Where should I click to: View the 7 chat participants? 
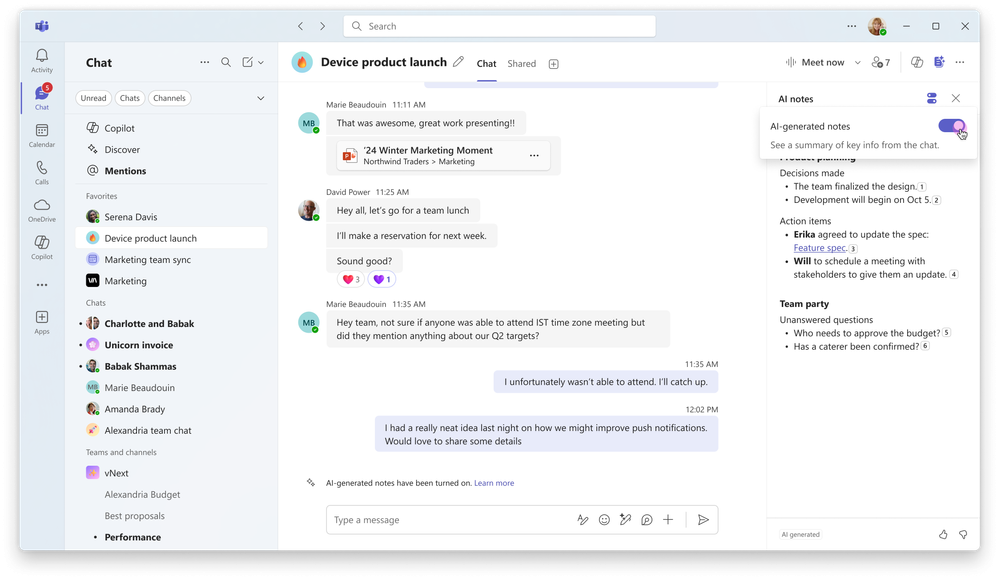point(880,62)
